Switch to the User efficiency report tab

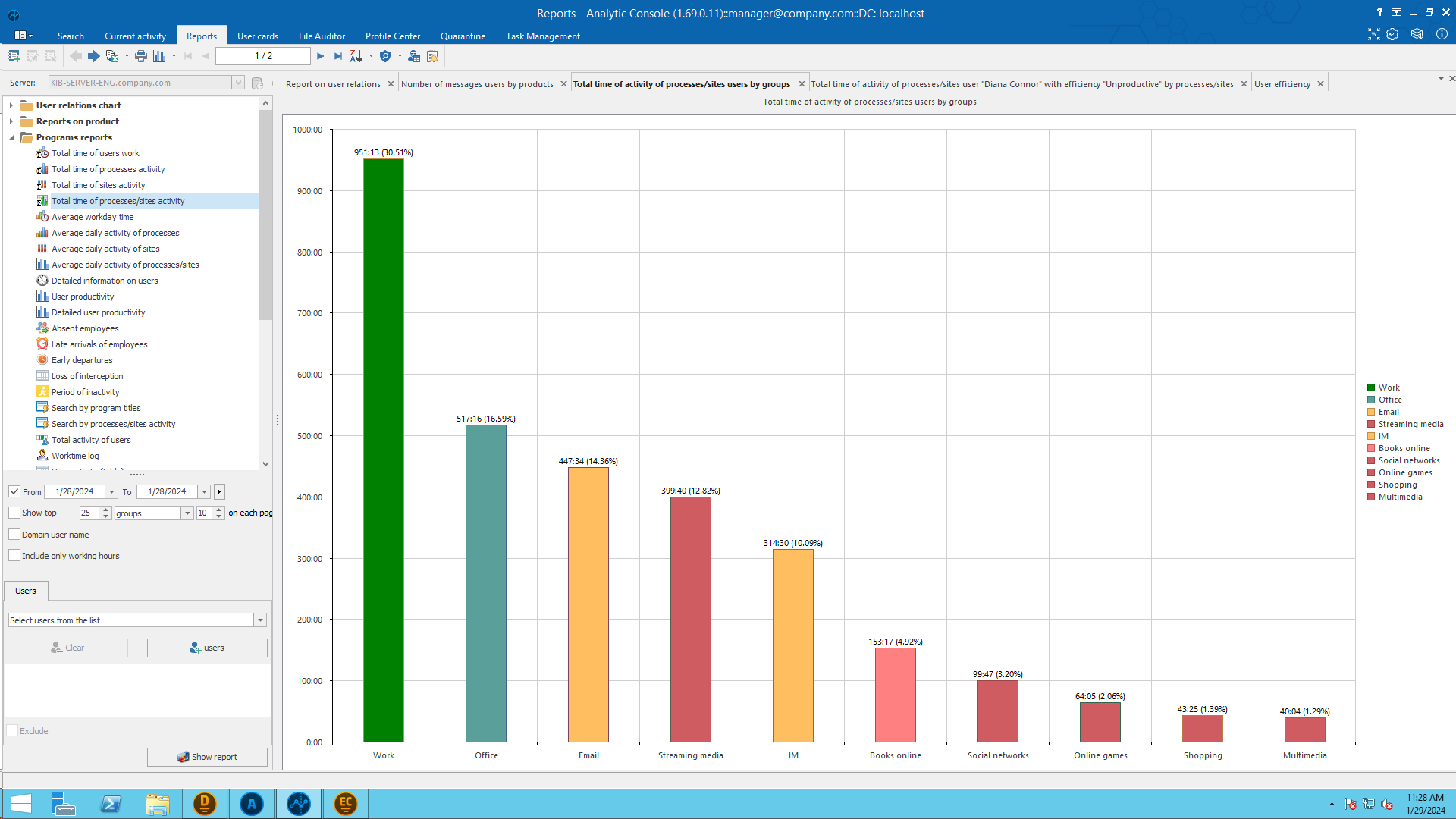[x=1282, y=84]
